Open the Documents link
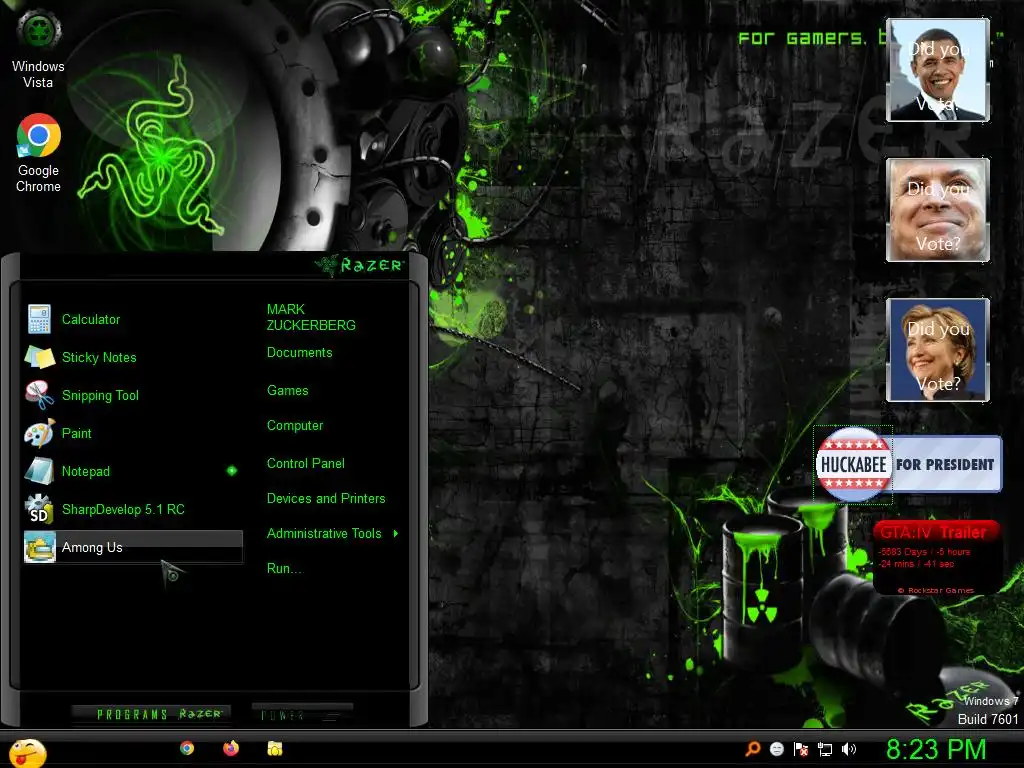The width and height of the screenshot is (1024, 768). 299,353
